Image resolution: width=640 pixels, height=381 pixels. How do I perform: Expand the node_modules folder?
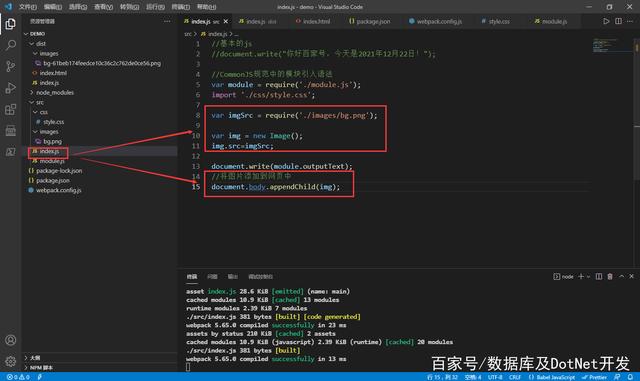pos(51,93)
